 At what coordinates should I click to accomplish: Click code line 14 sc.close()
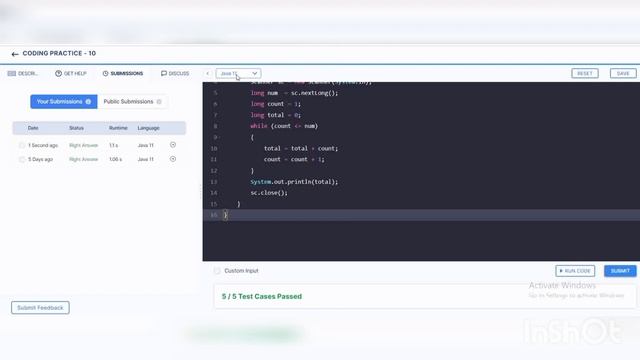pyautogui.click(x=269, y=193)
